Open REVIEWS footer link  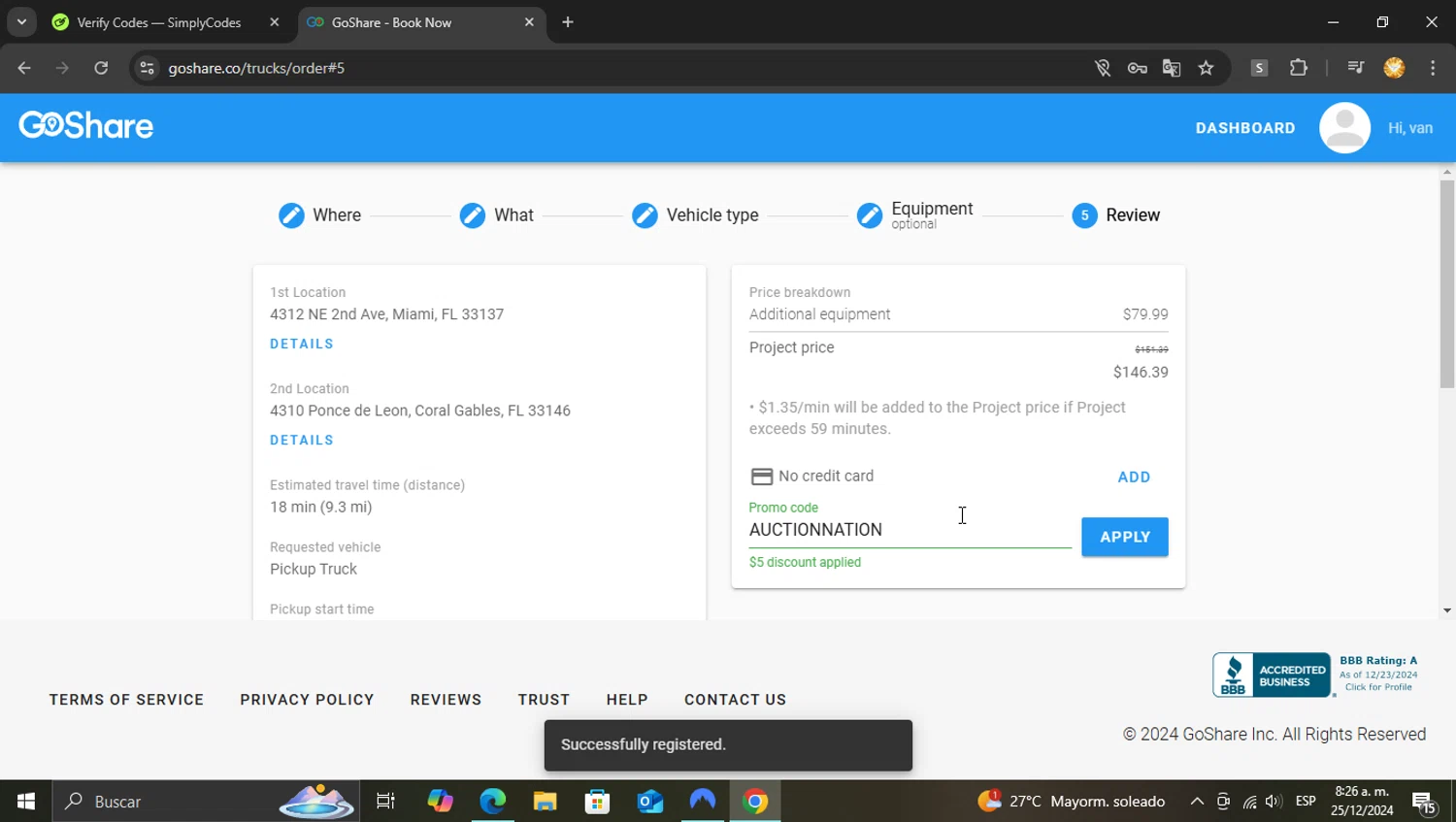click(x=446, y=700)
